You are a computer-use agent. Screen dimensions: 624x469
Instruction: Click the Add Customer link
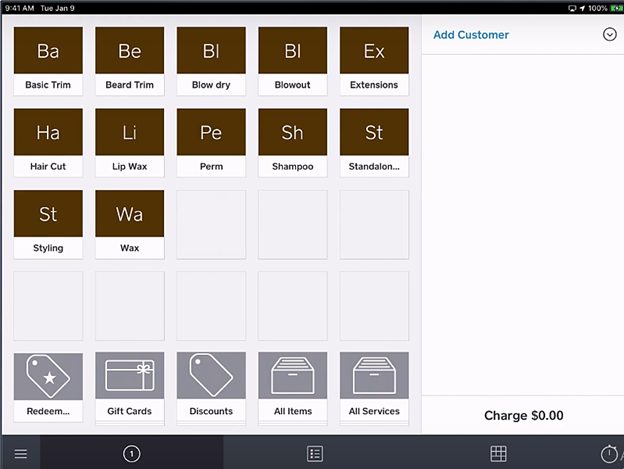click(x=471, y=35)
